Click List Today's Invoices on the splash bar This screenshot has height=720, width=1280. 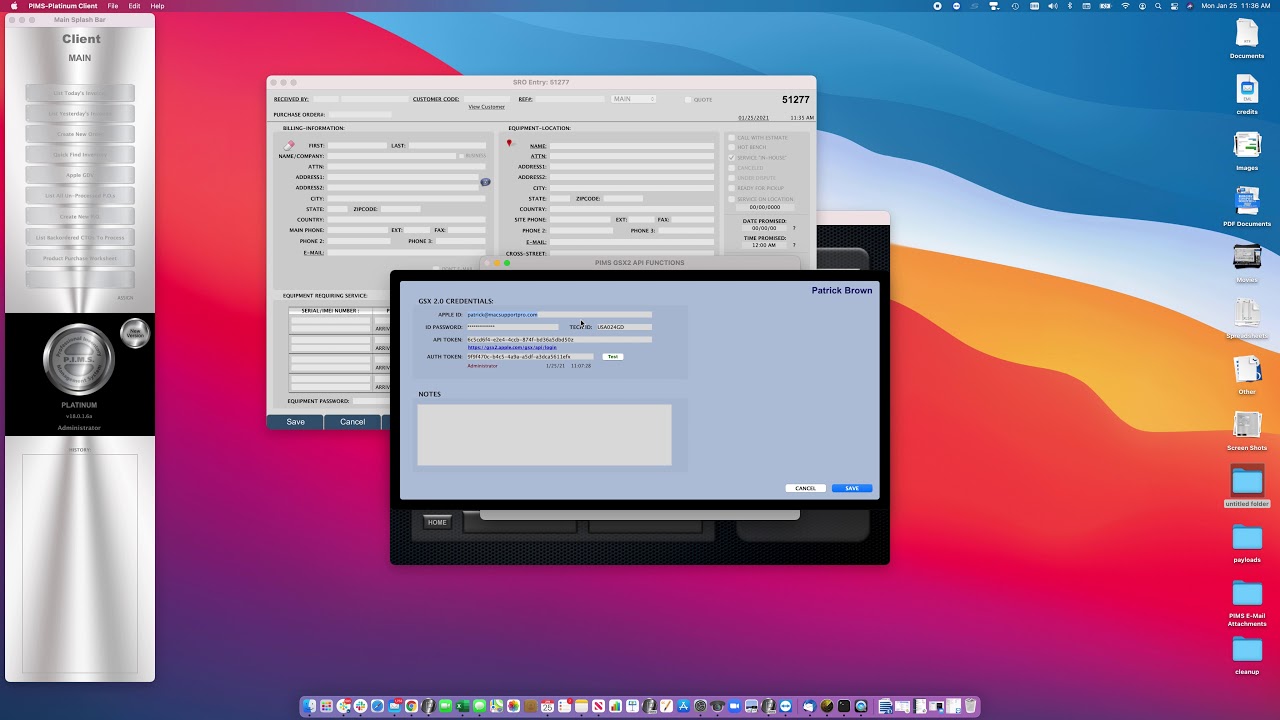80,93
